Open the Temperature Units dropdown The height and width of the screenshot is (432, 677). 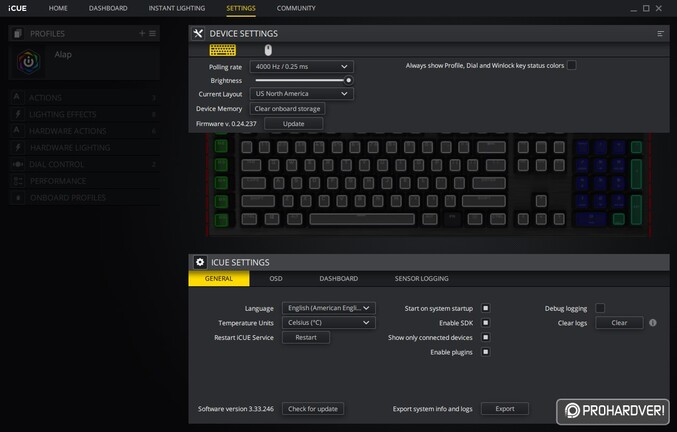pos(329,322)
